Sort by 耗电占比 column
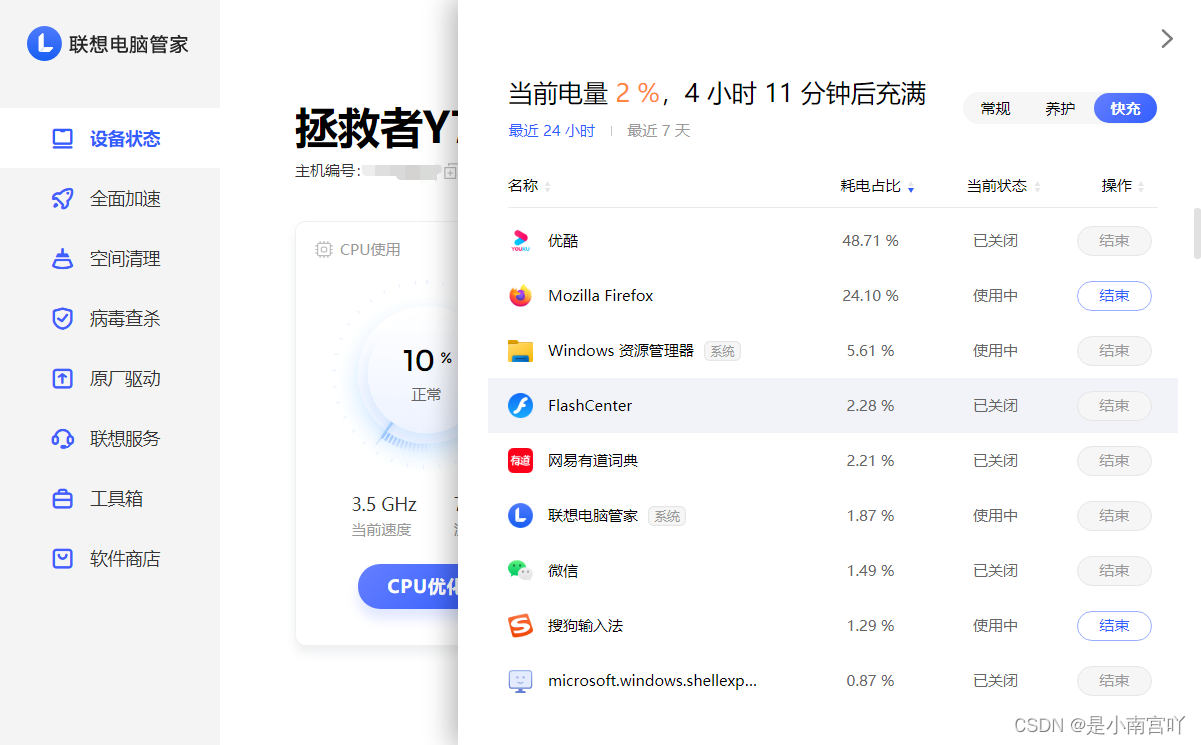Screen dimensions: 1201x745 point(877,186)
